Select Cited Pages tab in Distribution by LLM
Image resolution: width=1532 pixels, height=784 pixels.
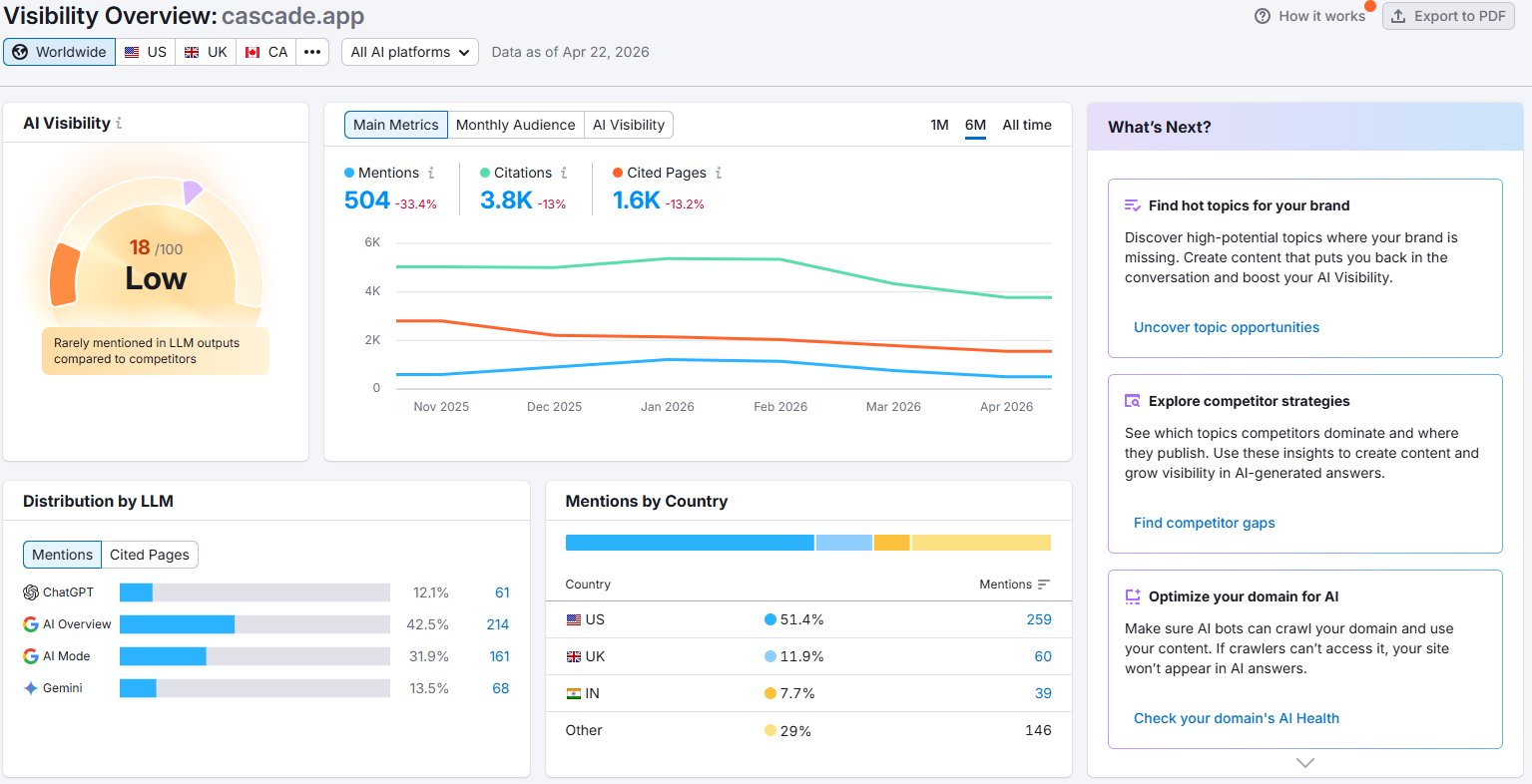[150, 555]
